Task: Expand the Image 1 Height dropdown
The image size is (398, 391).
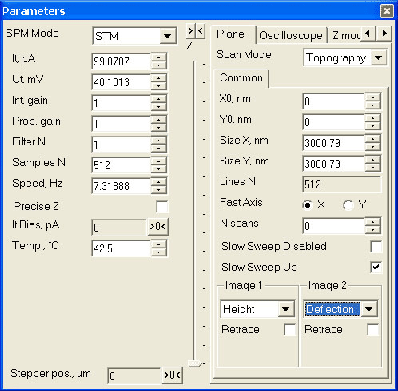Action: tap(286, 309)
